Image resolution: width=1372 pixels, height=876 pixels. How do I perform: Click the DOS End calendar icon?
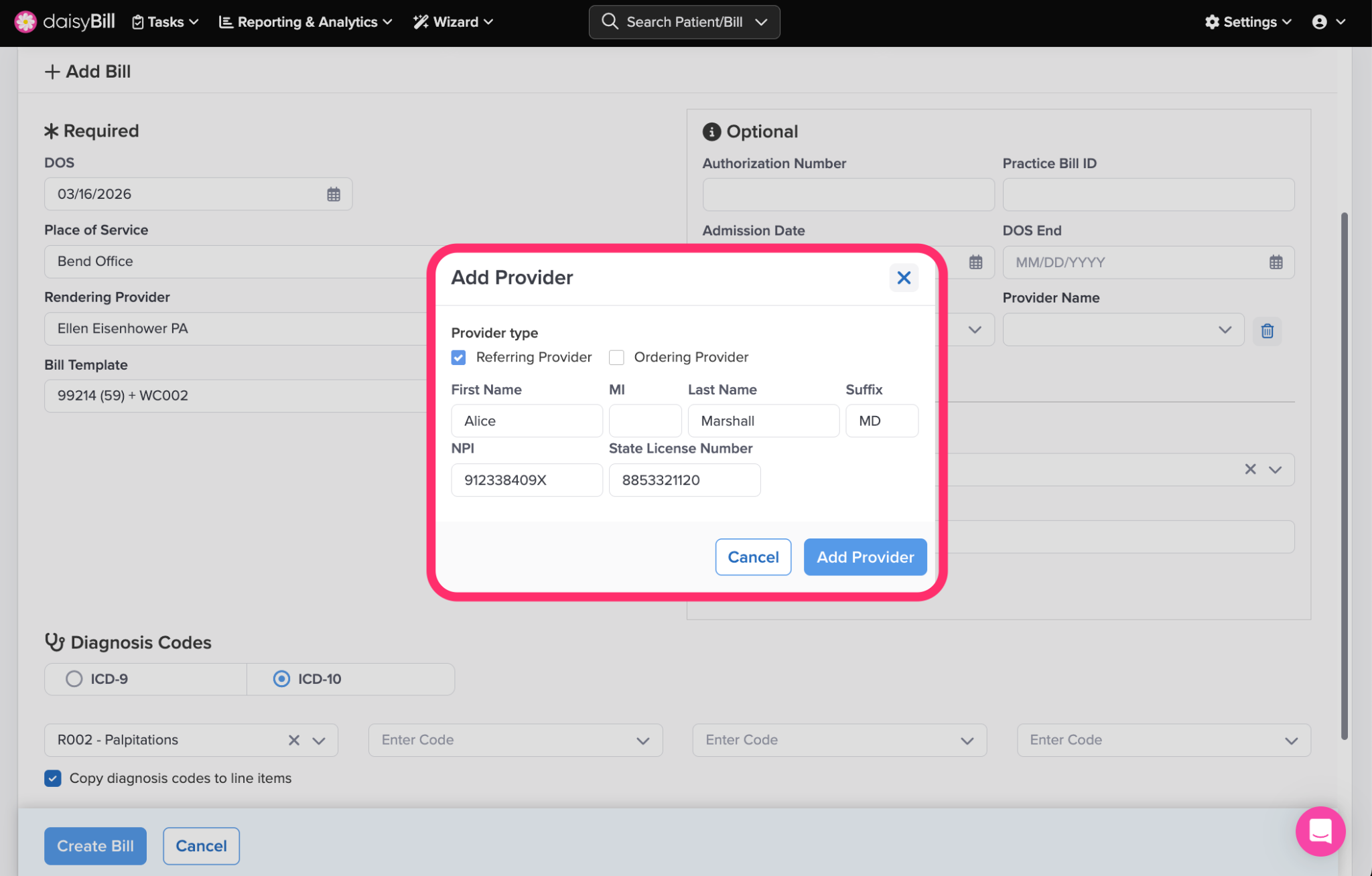[1276, 263]
